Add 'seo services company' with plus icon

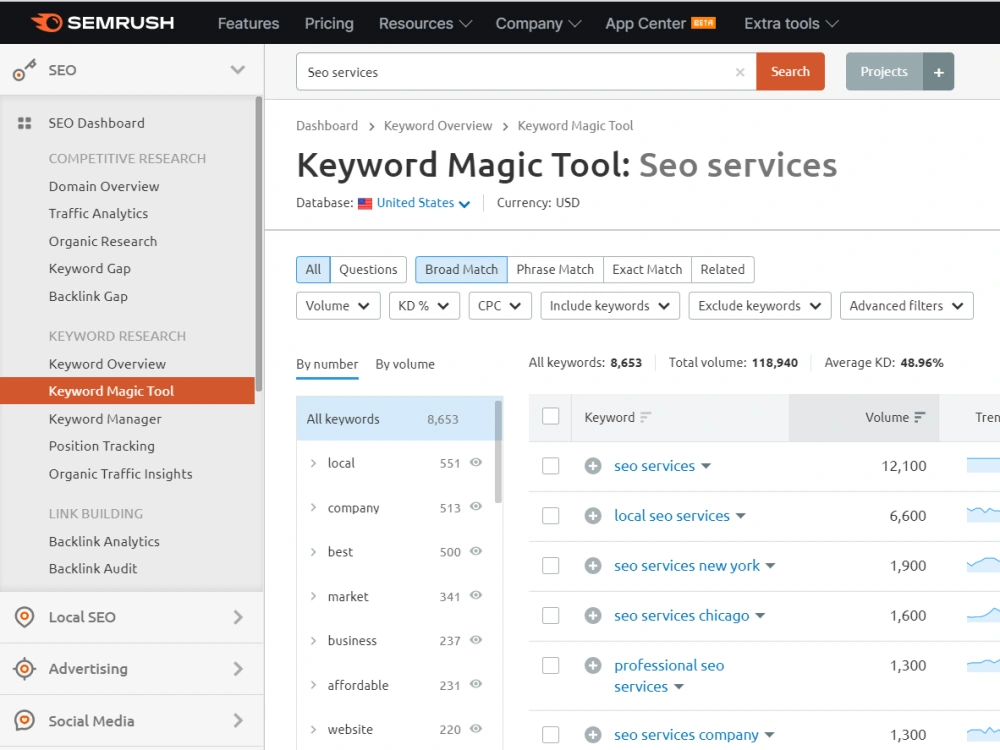click(x=592, y=735)
